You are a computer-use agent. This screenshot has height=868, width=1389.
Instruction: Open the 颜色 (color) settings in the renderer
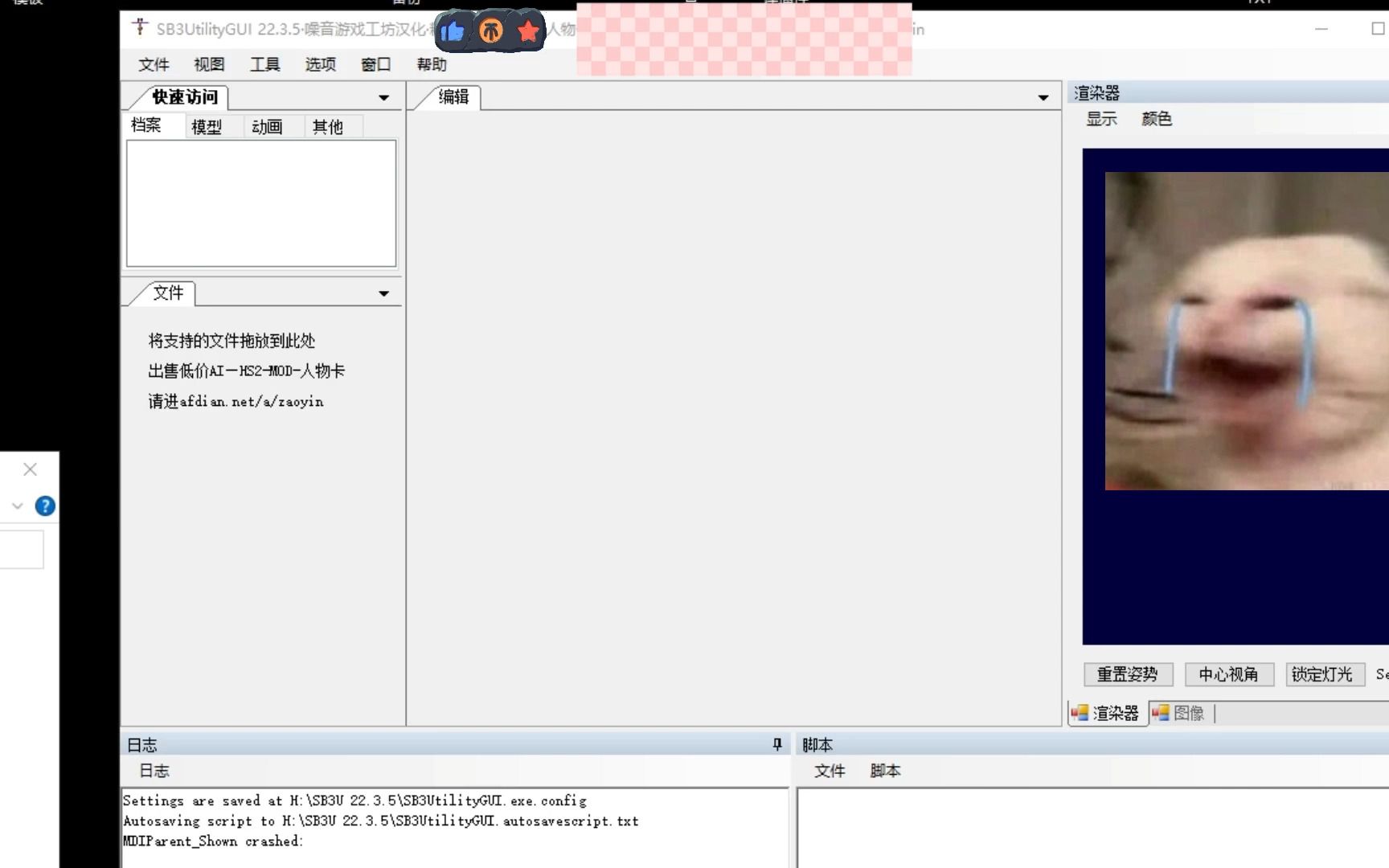pos(1157,118)
